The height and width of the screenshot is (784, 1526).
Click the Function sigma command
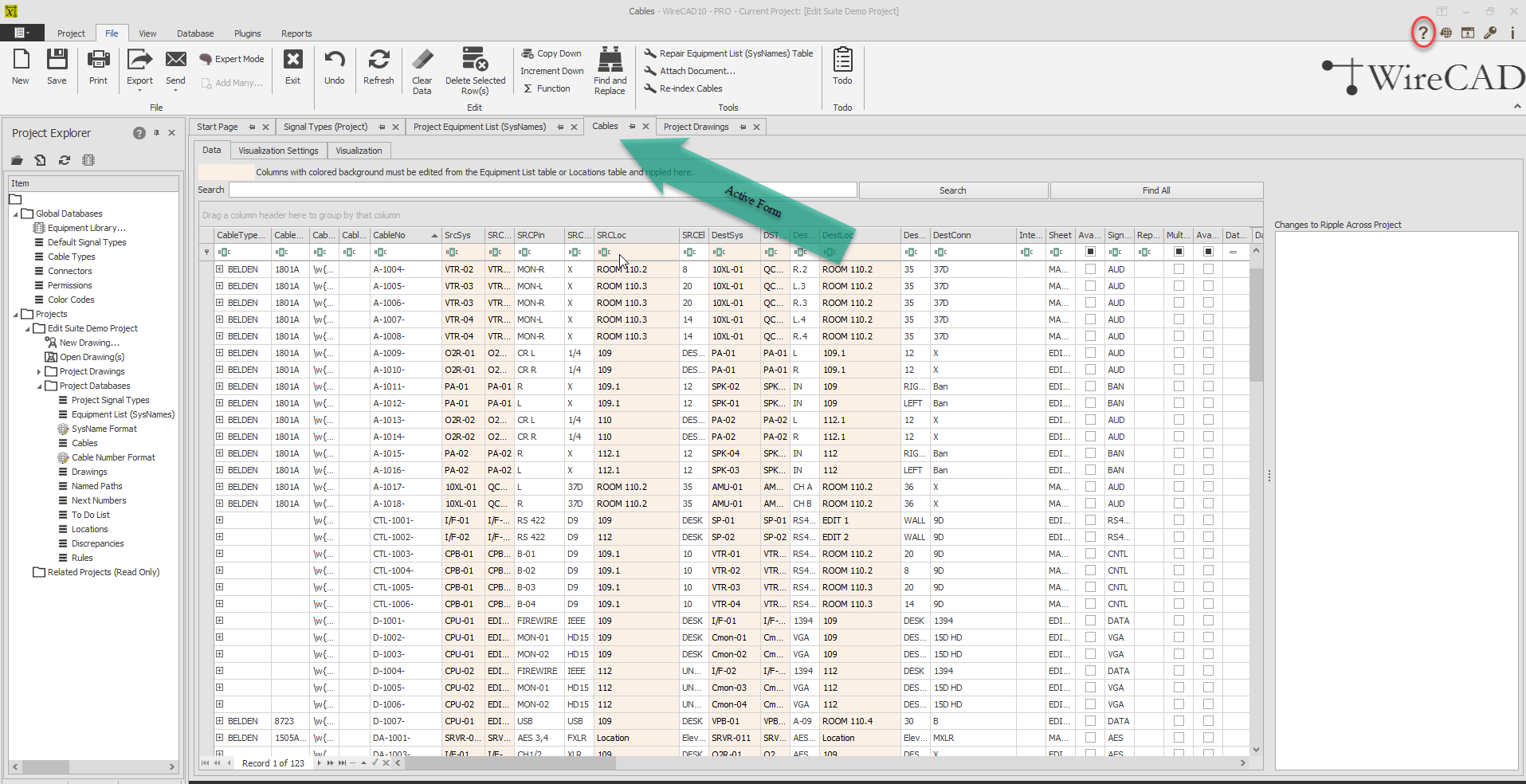(x=547, y=88)
